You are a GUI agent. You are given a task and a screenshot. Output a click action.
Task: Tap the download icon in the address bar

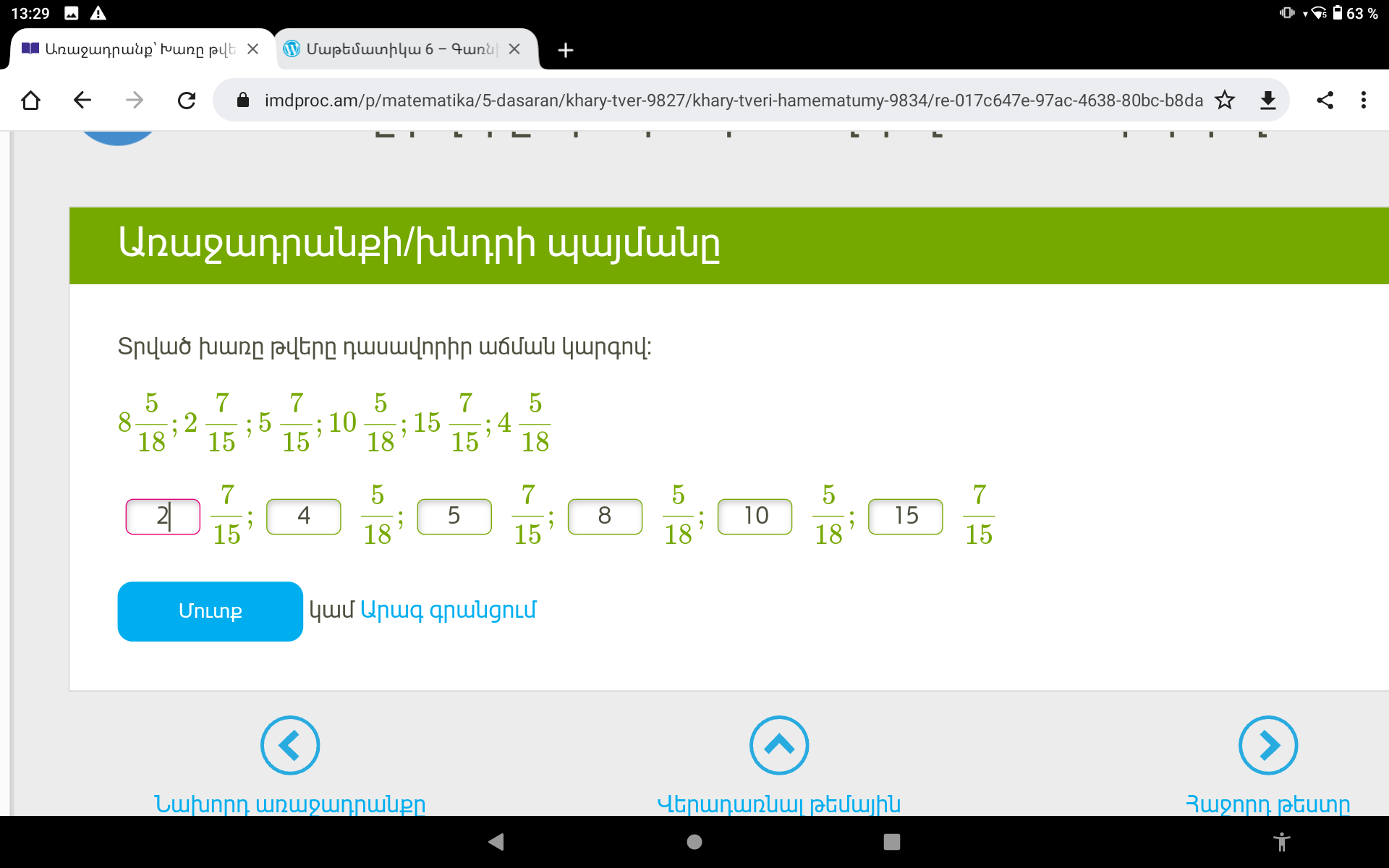(1267, 100)
